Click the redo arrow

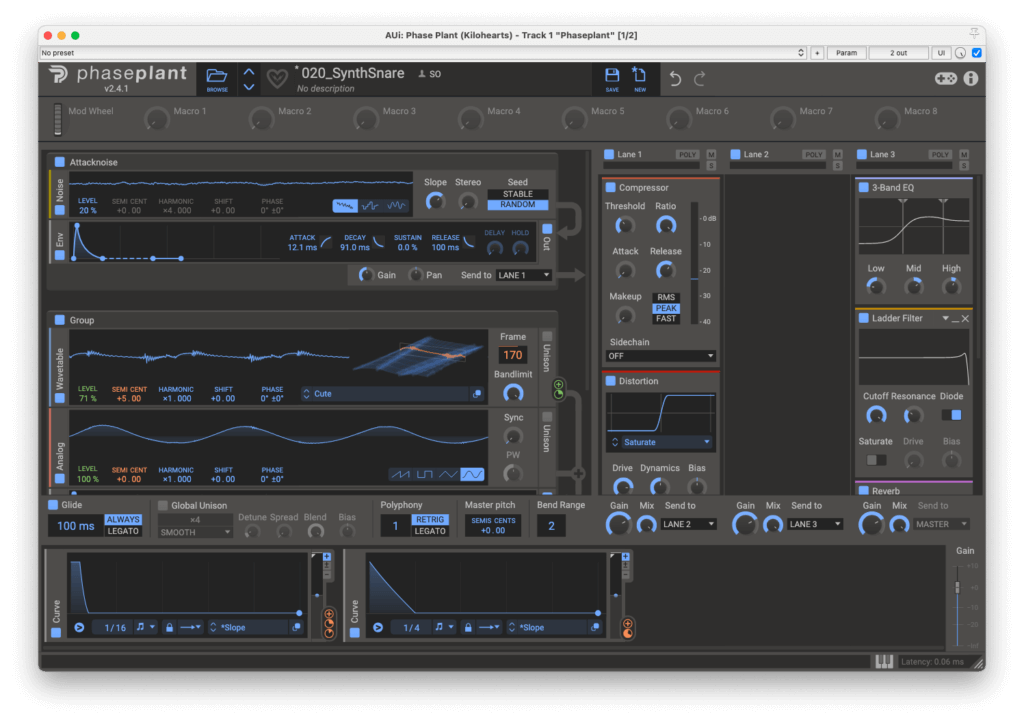(699, 79)
